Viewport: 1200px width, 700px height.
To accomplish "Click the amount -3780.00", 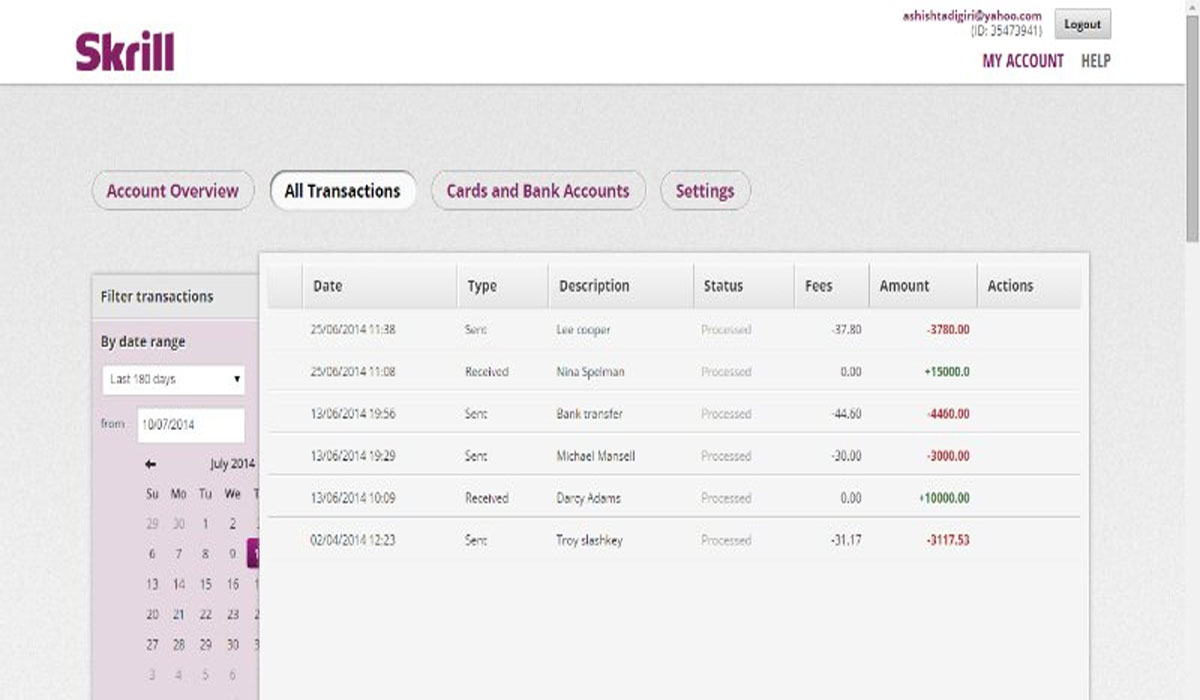I will click(947, 330).
